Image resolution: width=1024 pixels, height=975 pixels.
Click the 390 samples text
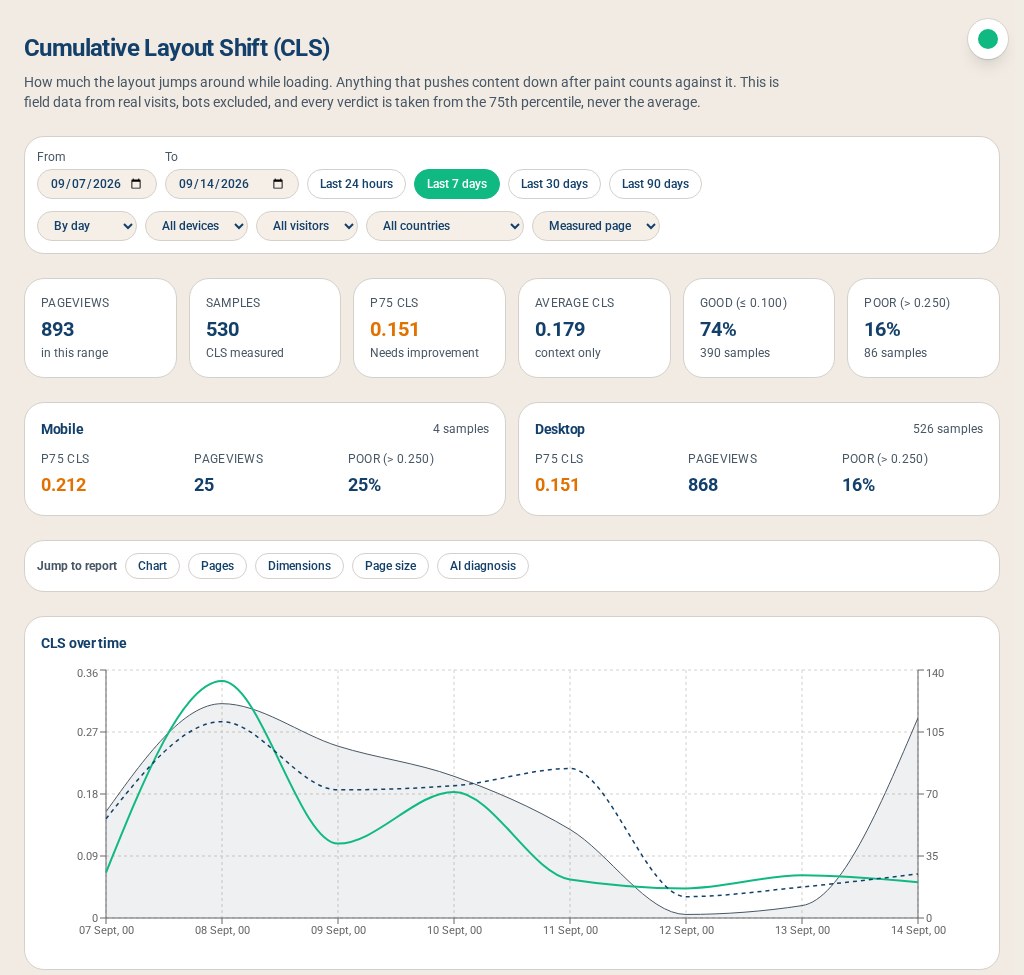coord(735,353)
